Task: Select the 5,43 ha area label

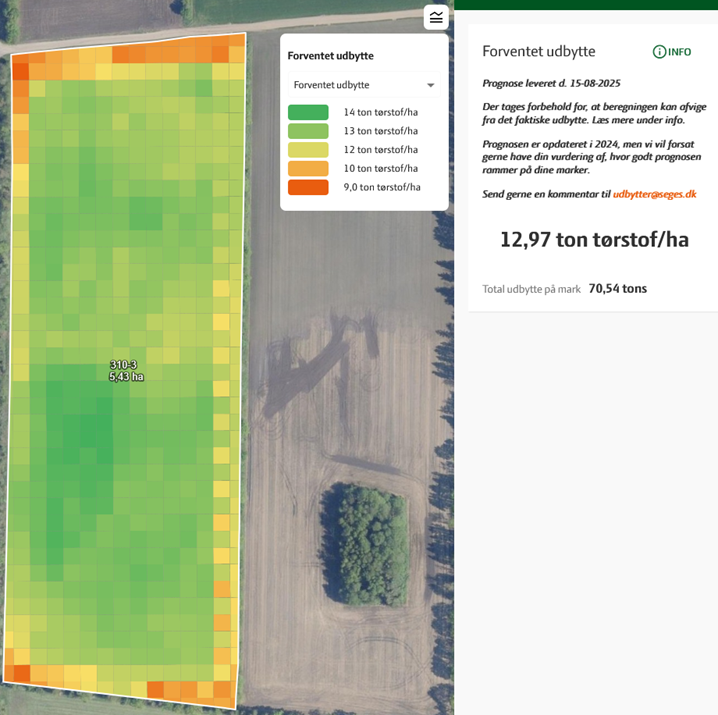Action: (127, 377)
